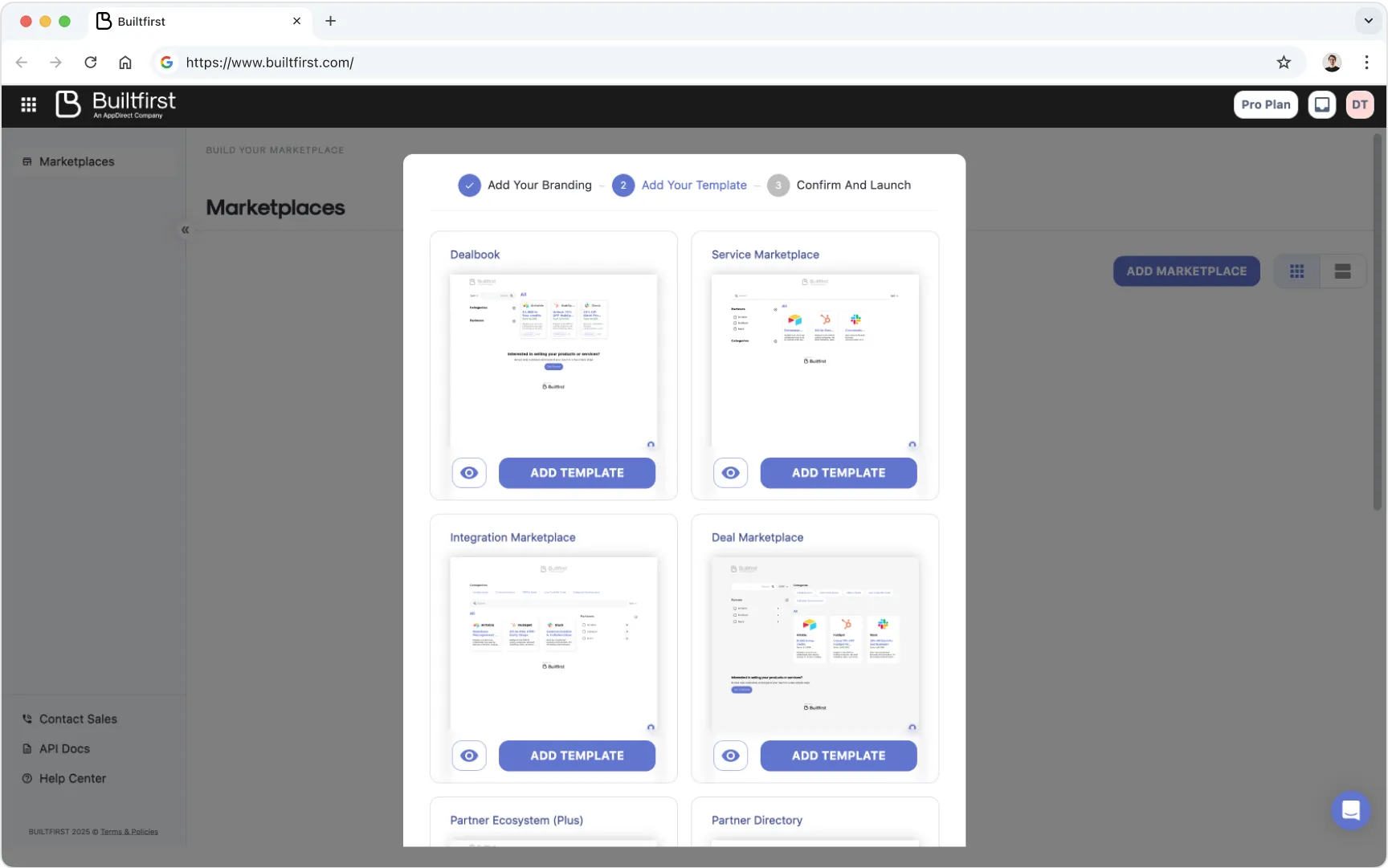The image size is (1388, 868).
Task: Click the Partner Ecosystem (Plus) title
Action: pos(516,820)
